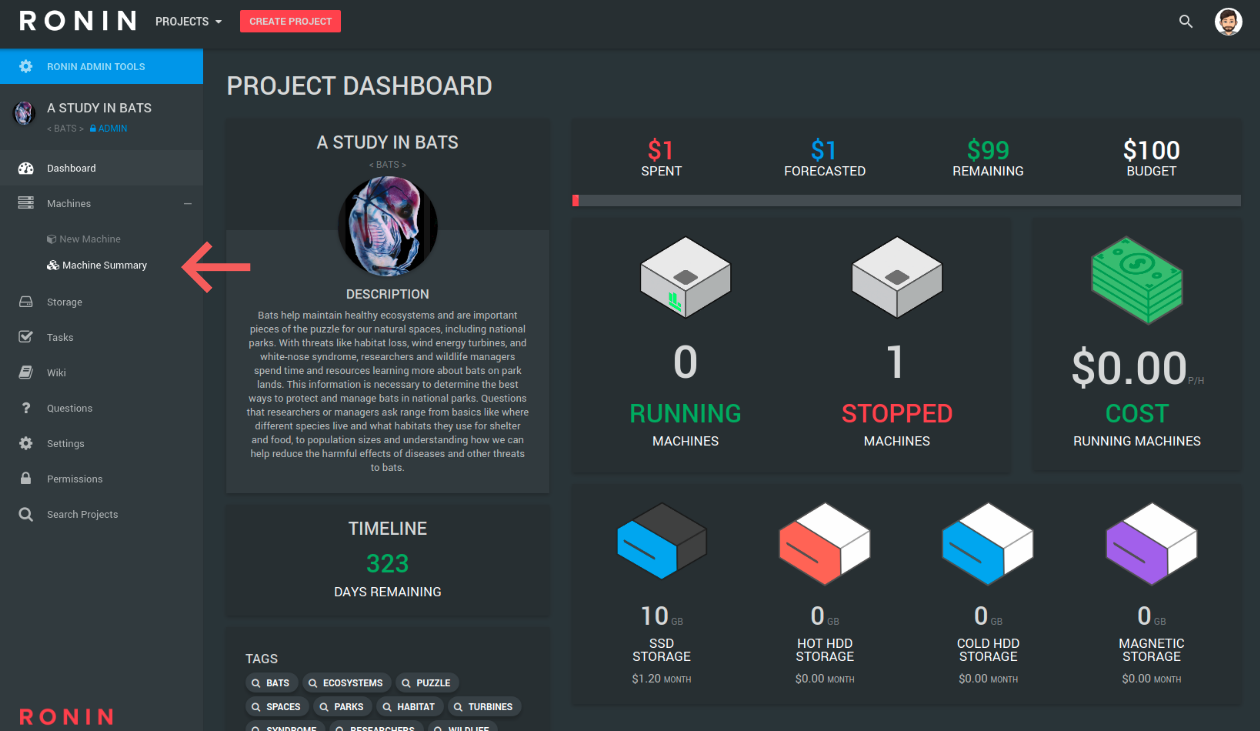
Task: Go to Dashboard in the sidebar
Action: pyautogui.click(x=101, y=168)
